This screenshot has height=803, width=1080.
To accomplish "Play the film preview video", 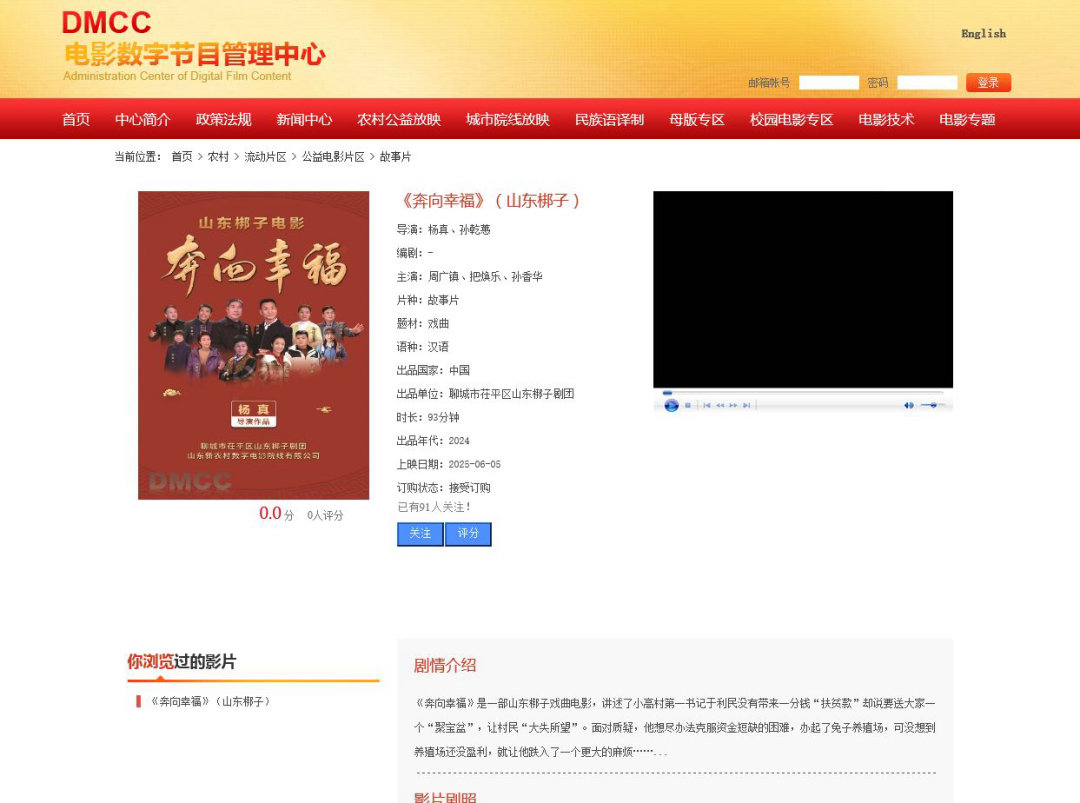I will coord(672,406).
